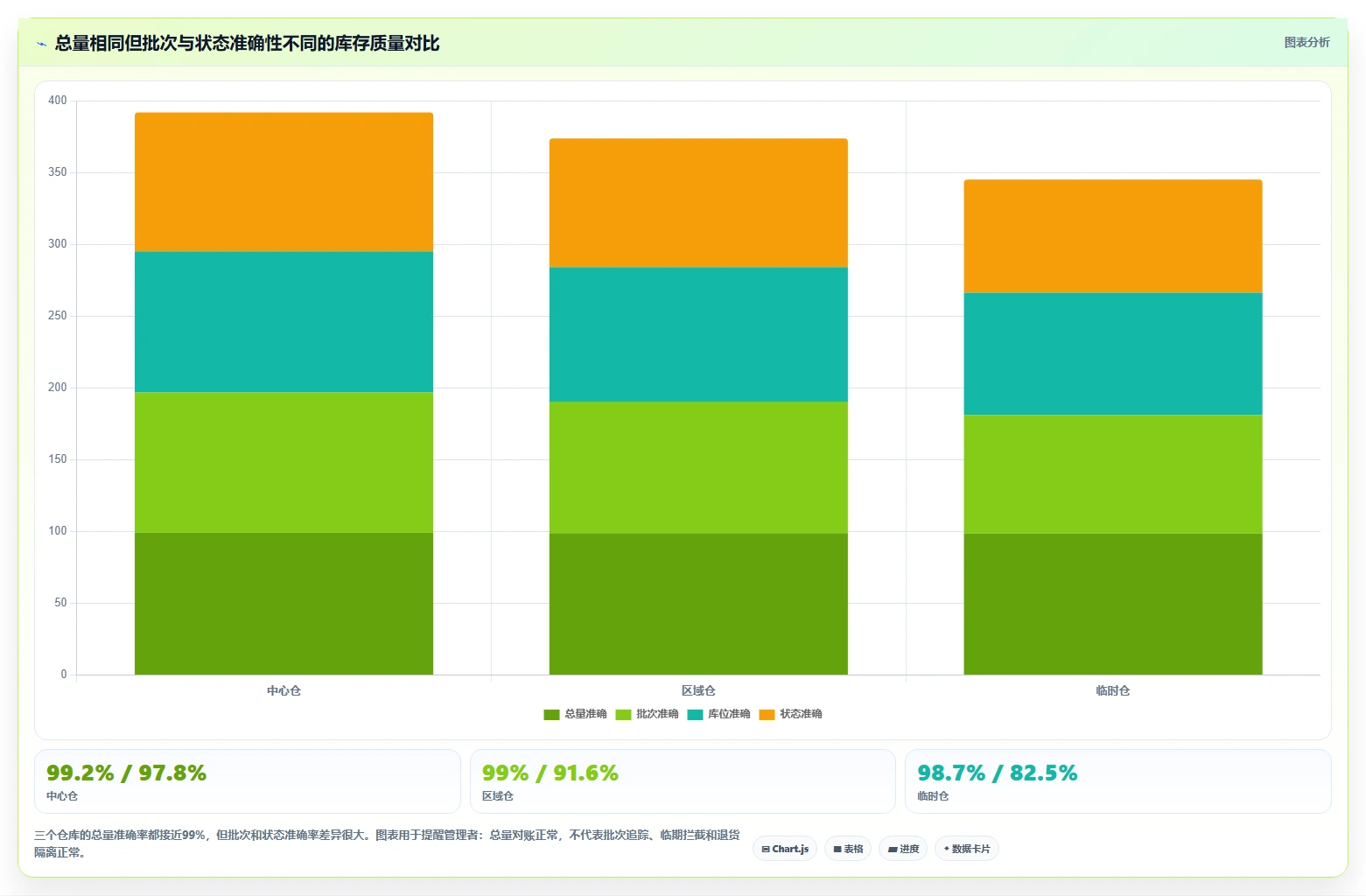Click the 400 tick on the y-axis
Image resolution: width=1366 pixels, height=896 pixels.
pyautogui.click(x=58, y=101)
